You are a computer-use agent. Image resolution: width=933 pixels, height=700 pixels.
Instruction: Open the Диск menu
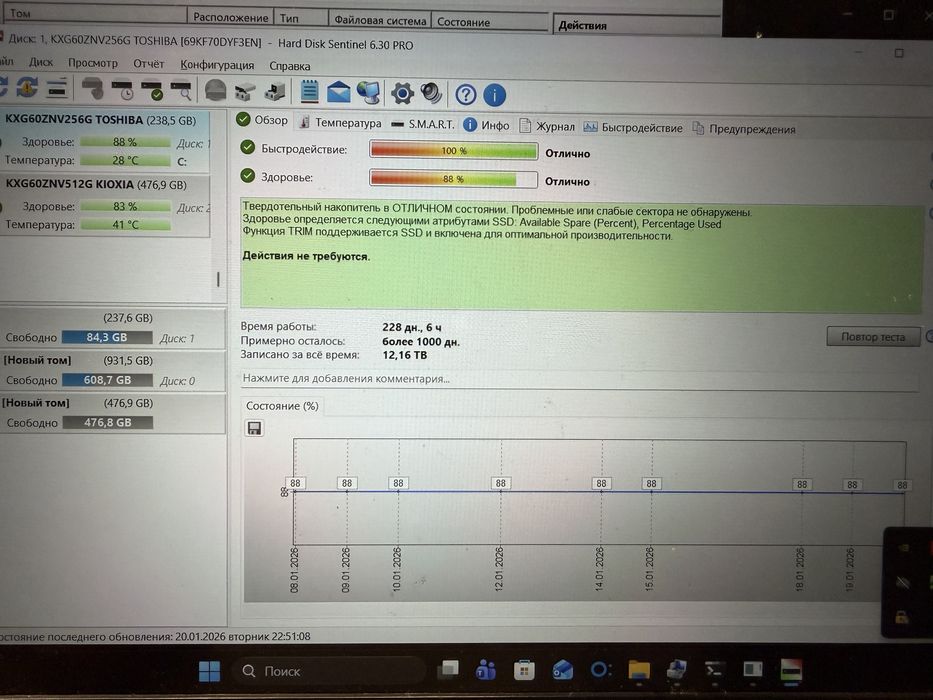[x=40, y=62]
